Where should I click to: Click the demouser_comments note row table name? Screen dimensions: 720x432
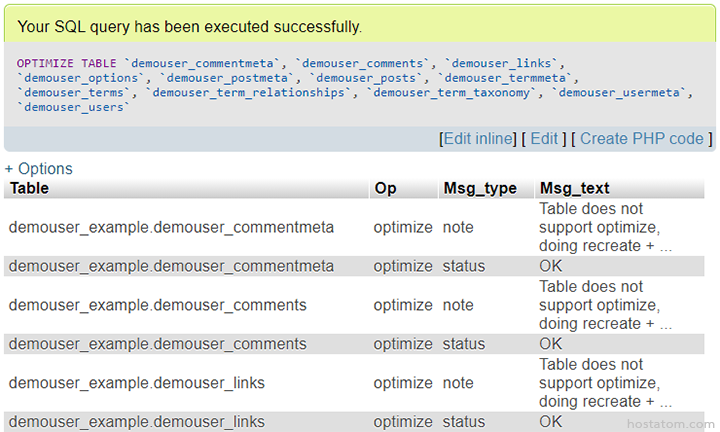point(158,305)
